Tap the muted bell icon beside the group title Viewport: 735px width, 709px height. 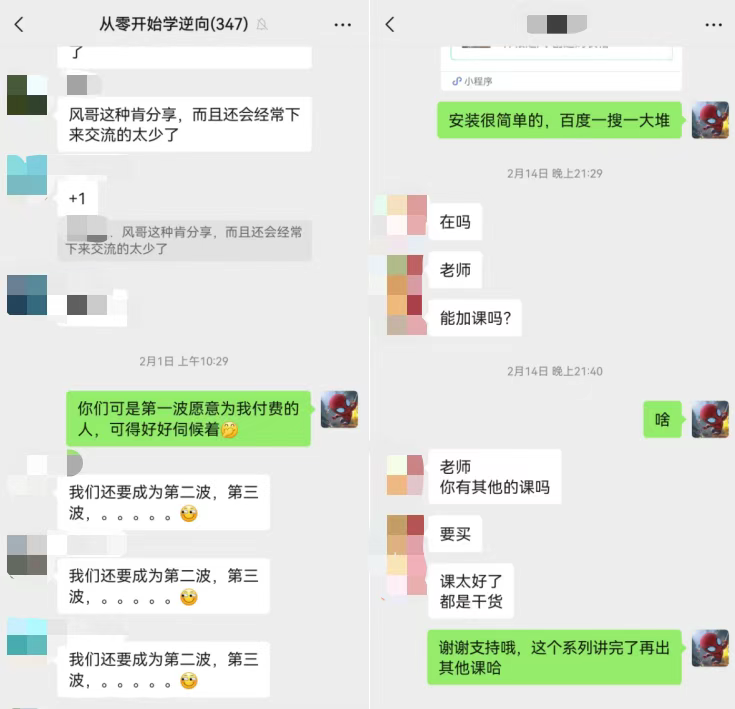coord(262,24)
